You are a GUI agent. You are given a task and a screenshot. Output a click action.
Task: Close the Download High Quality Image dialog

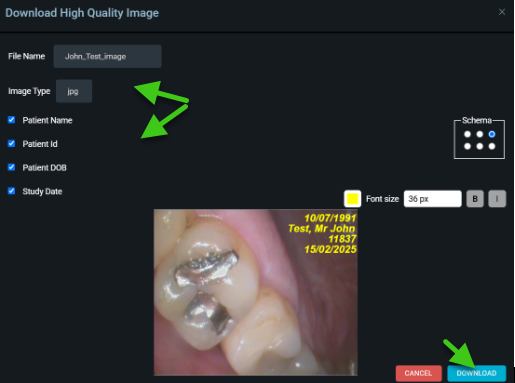[x=502, y=12]
